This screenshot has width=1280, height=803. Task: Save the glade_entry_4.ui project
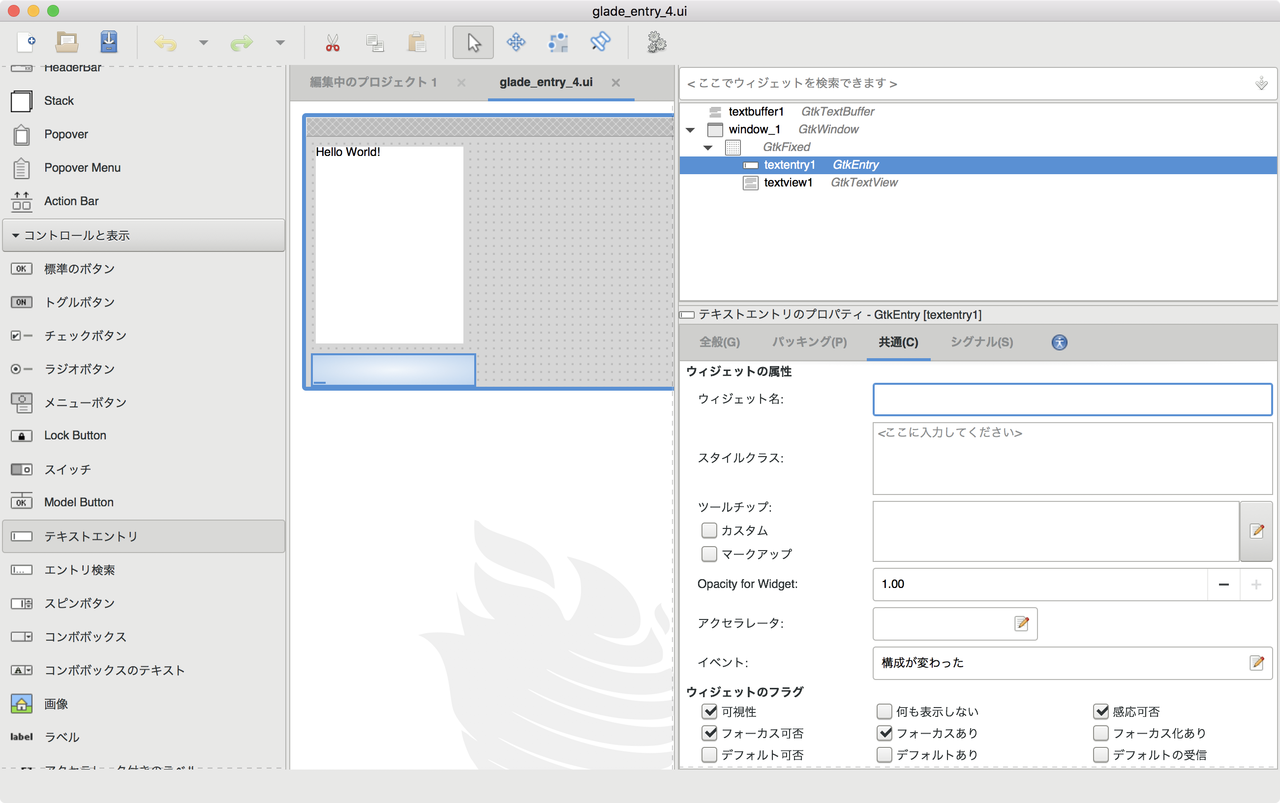108,42
